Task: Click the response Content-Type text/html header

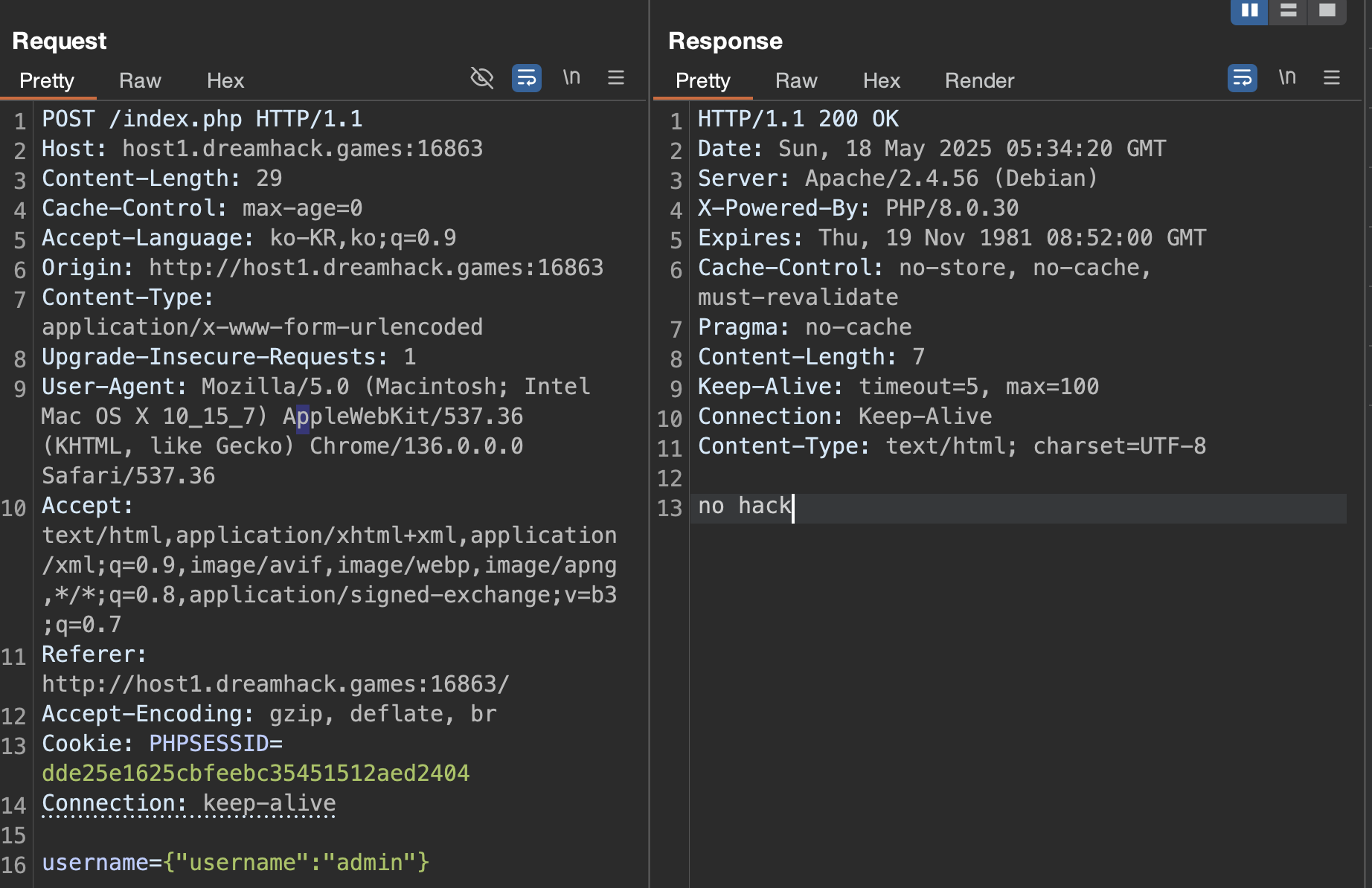Action: 952,446
